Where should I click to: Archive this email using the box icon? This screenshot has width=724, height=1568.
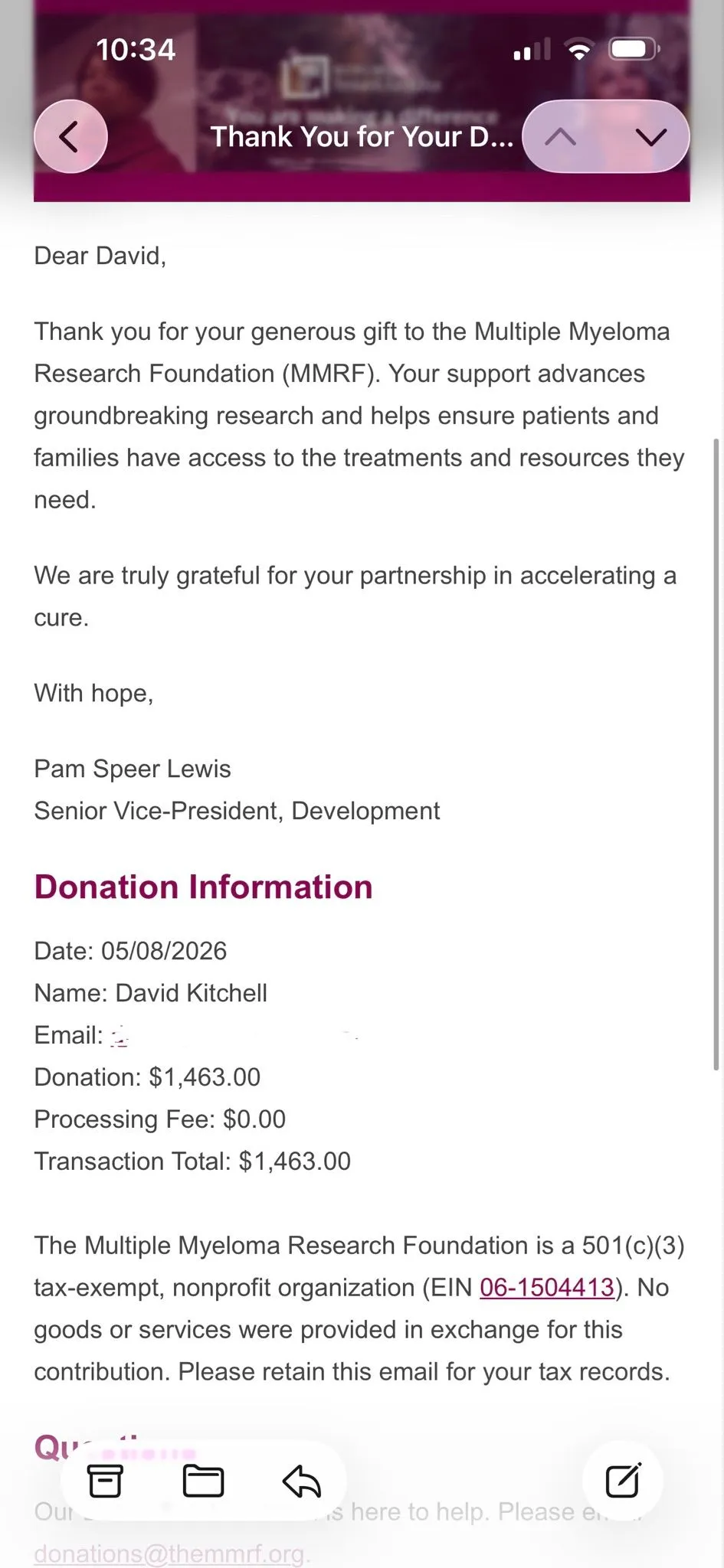point(105,1481)
